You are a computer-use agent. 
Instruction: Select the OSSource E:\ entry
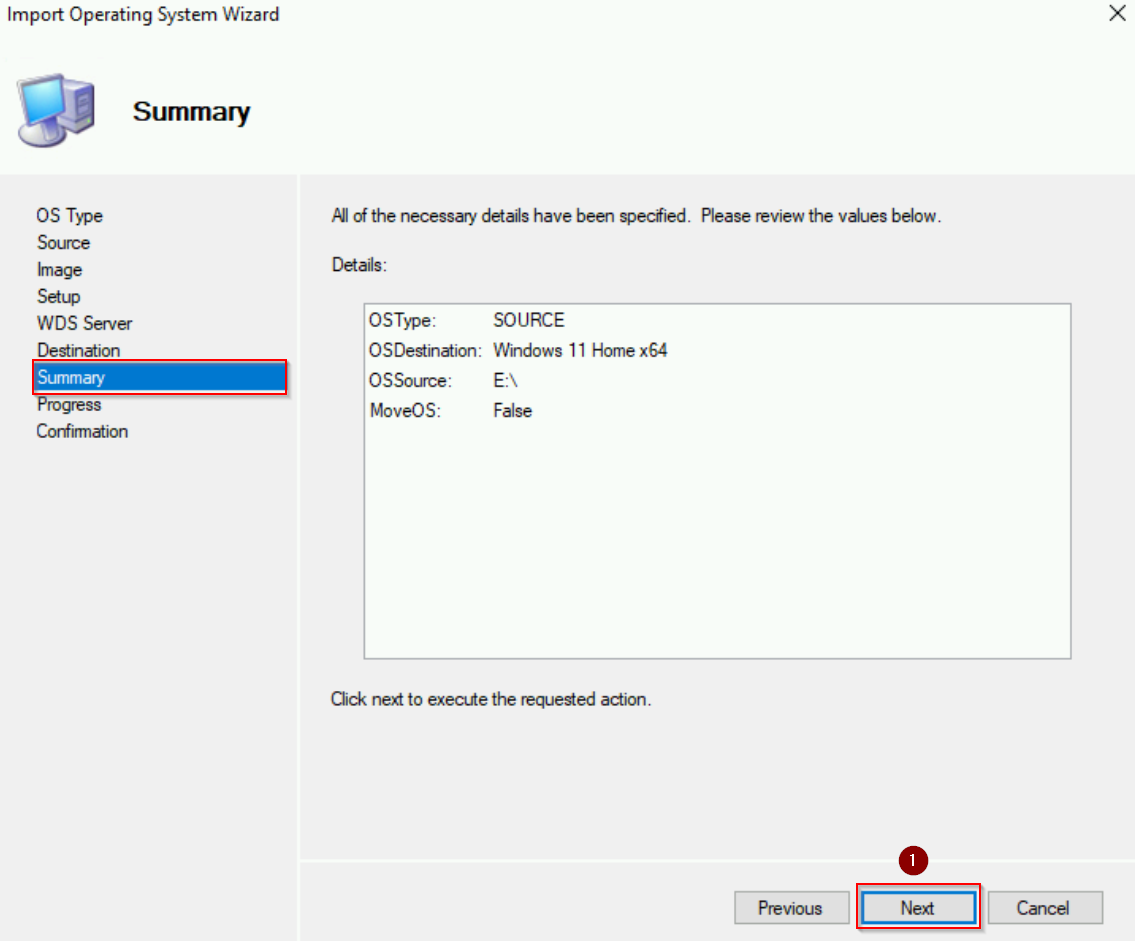point(505,381)
